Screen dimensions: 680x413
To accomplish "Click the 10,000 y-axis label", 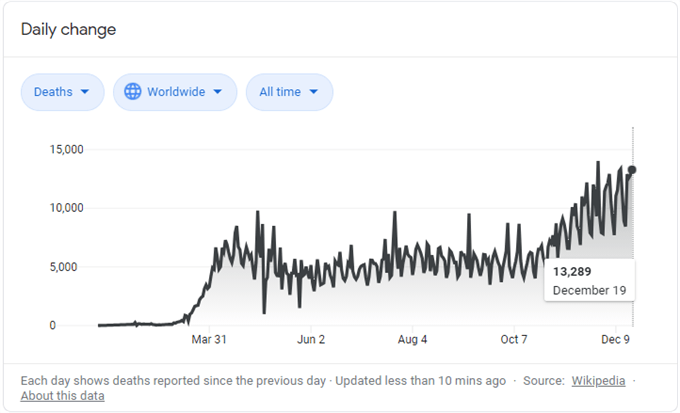I will [x=67, y=208].
